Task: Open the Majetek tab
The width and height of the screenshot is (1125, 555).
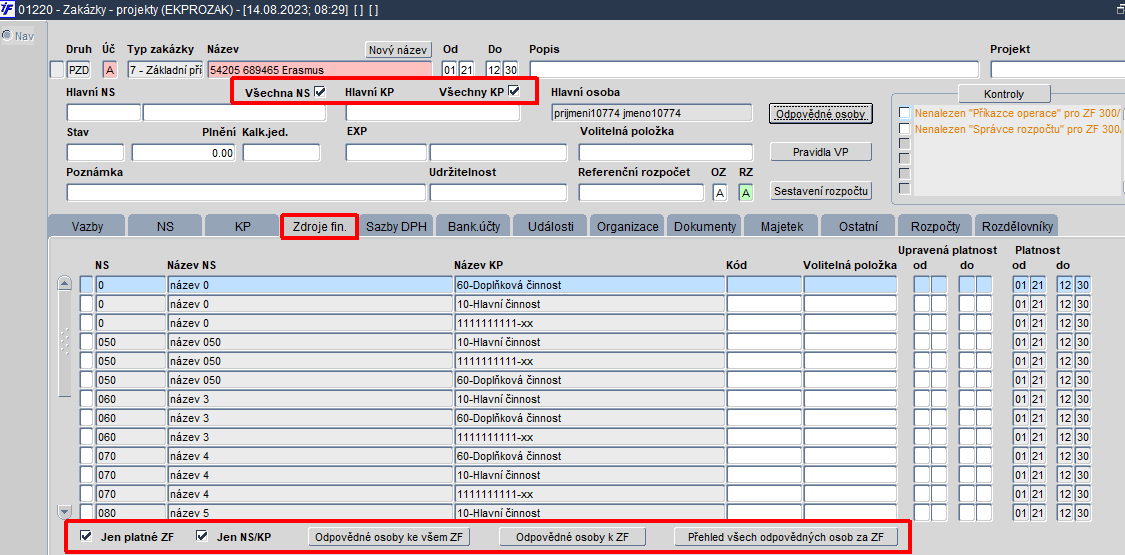Action: click(x=781, y=226)
